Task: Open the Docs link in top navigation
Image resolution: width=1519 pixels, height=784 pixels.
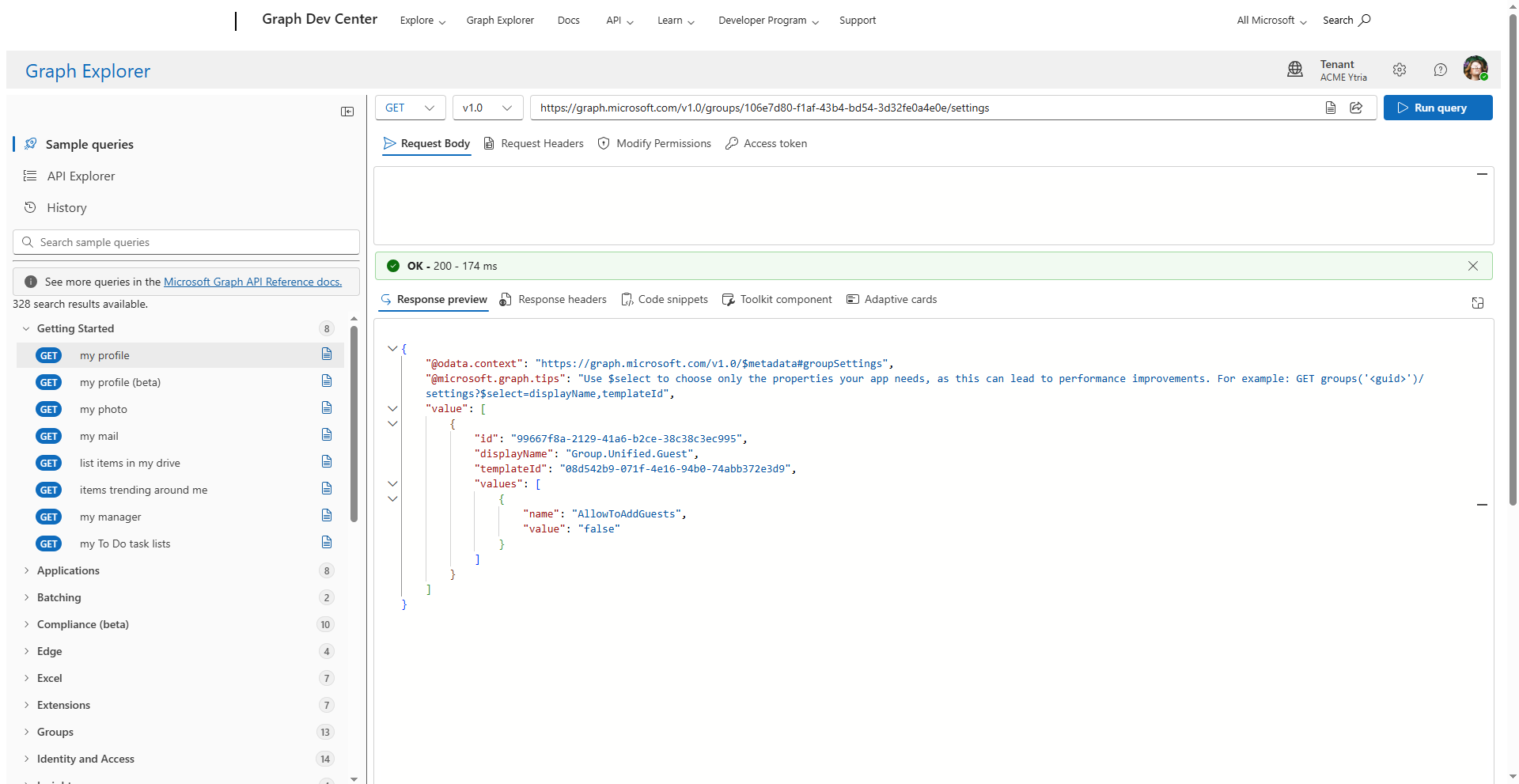Action: (568, 21)
